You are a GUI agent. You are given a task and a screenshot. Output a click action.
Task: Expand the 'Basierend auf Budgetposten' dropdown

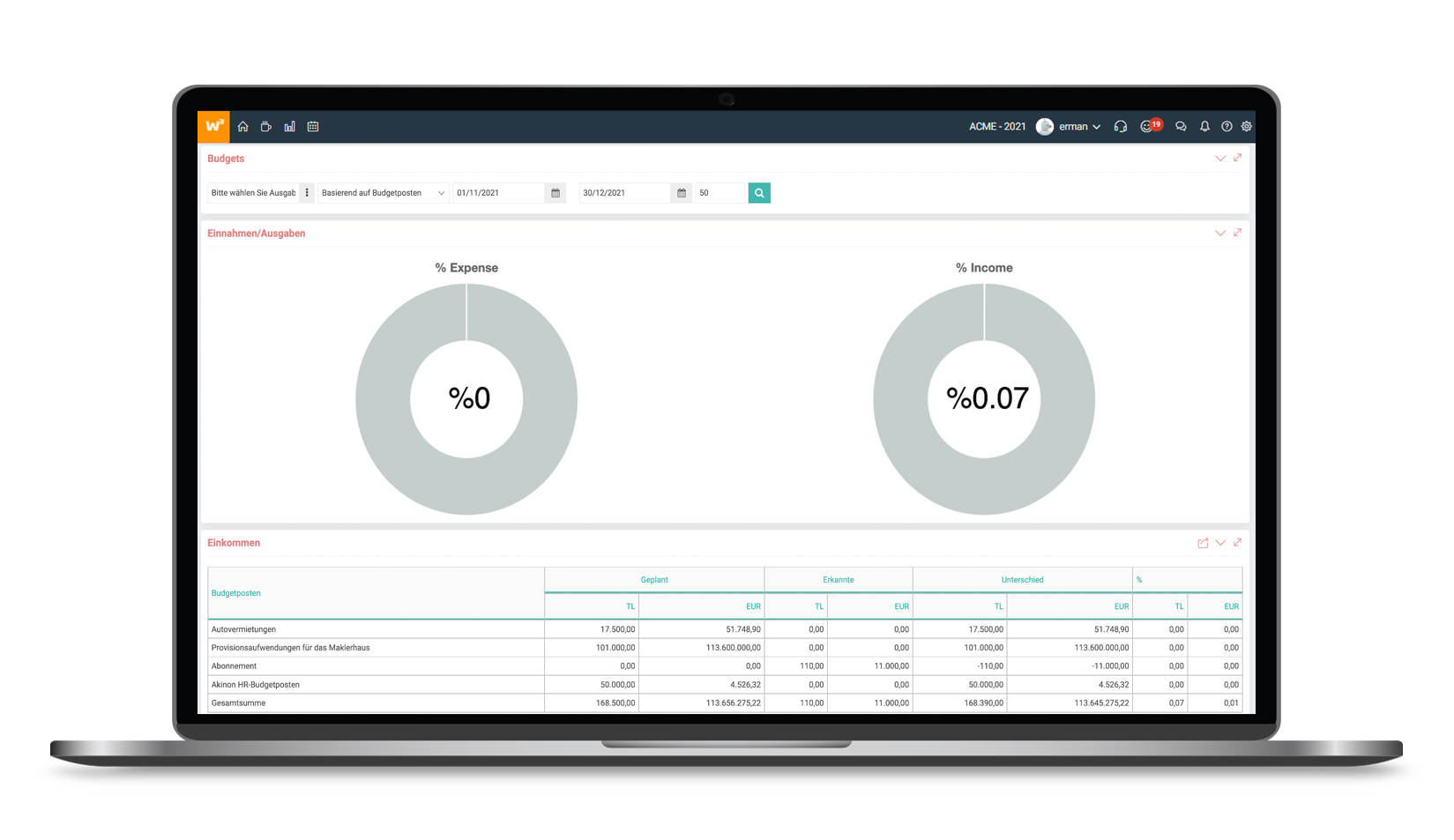pyautogui.click(x=383, y=193)
